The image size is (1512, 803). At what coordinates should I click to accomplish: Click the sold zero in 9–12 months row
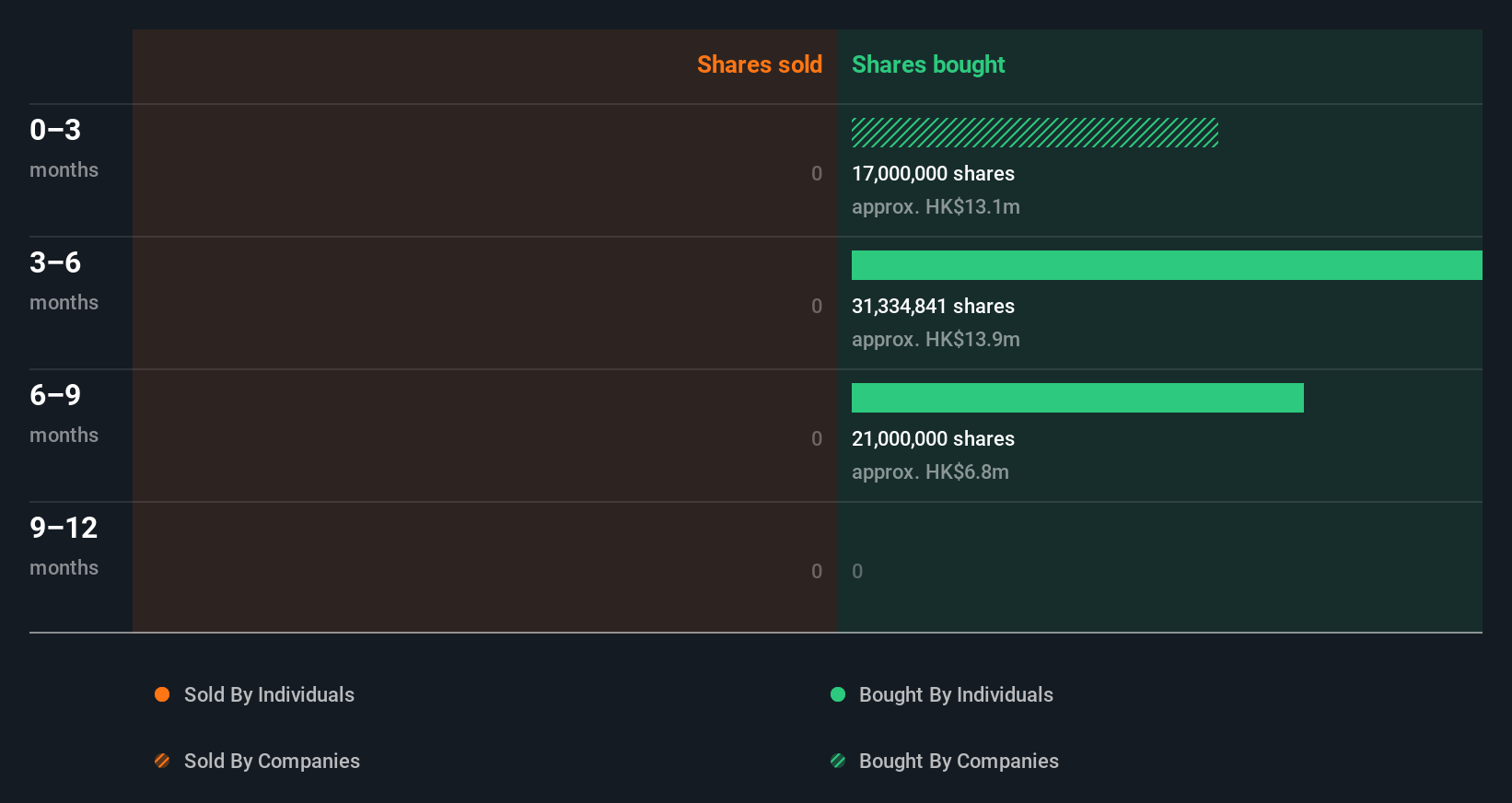pos(817,571)
